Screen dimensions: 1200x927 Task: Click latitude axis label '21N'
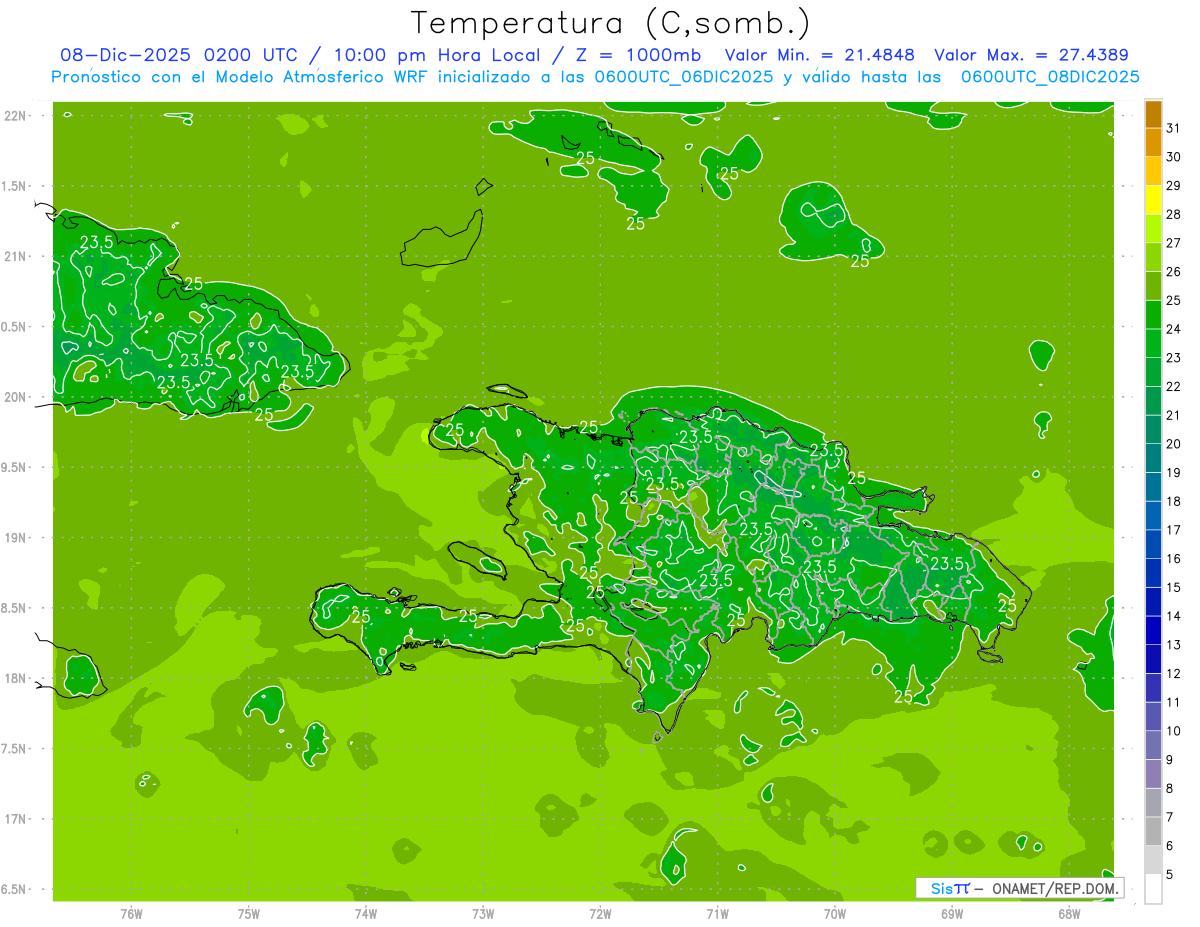pos(16,257)
